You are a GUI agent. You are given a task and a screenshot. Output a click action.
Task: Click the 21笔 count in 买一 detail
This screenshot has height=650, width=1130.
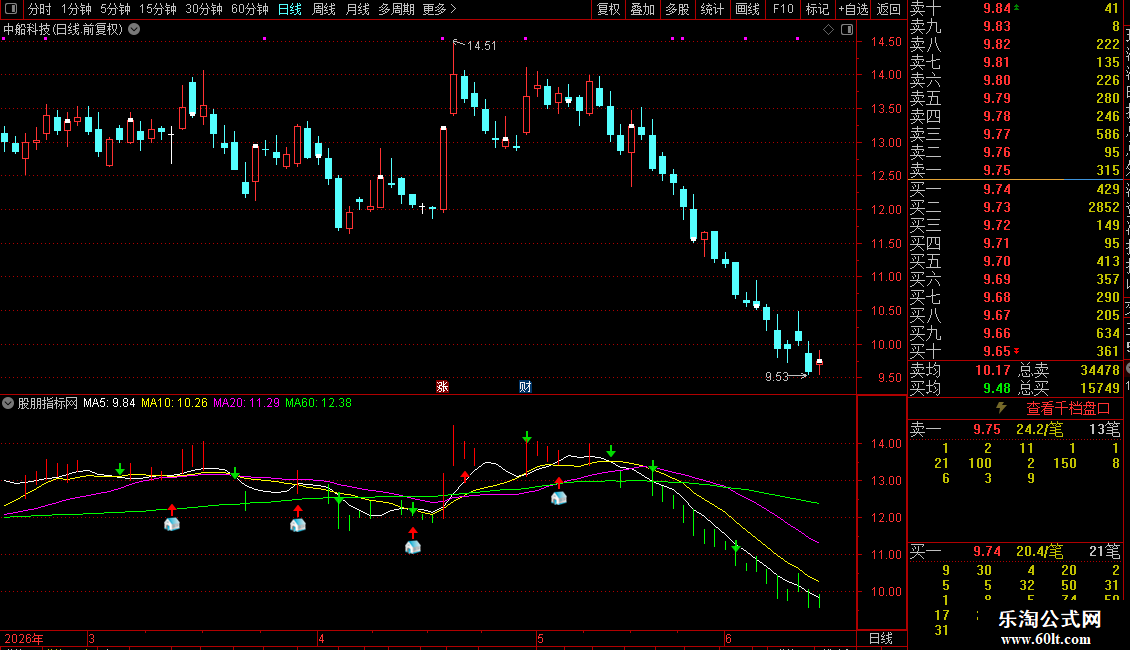(1104, 551)
